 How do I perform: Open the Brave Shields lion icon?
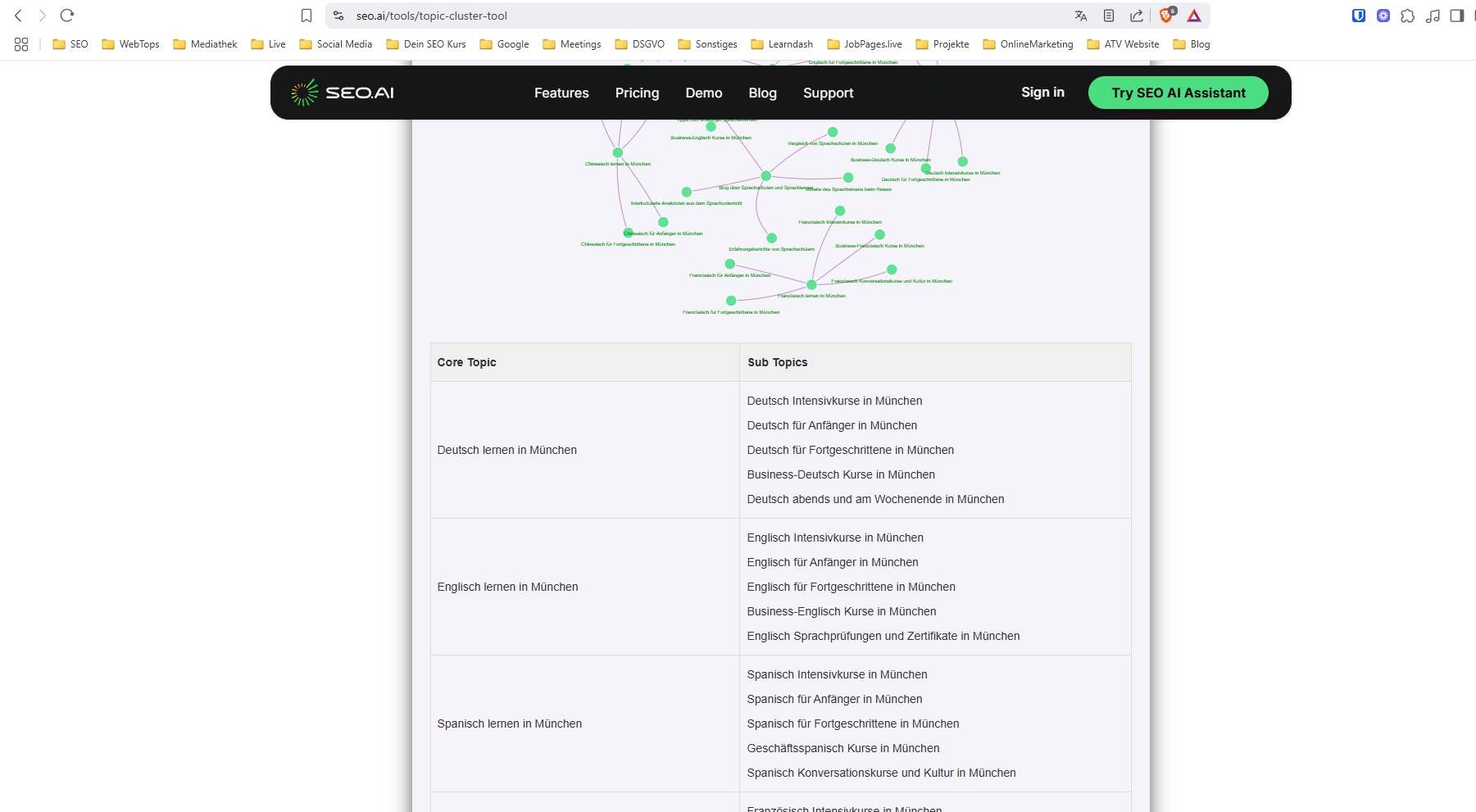(1166, 16)
